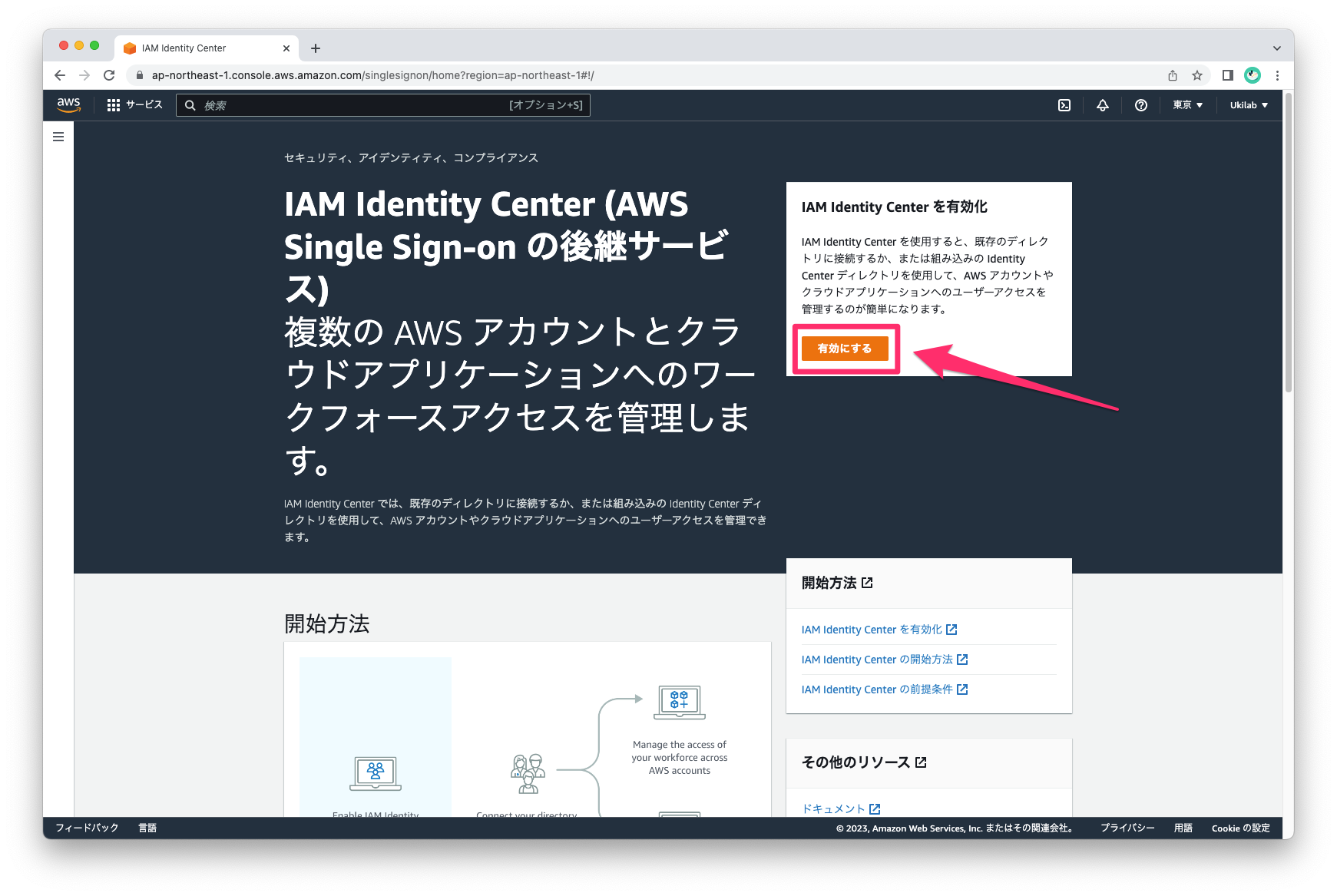The height and width of the screenshot is (896, 1337).
Task: Click フィードバック in the footer
Action: (87, 828)
